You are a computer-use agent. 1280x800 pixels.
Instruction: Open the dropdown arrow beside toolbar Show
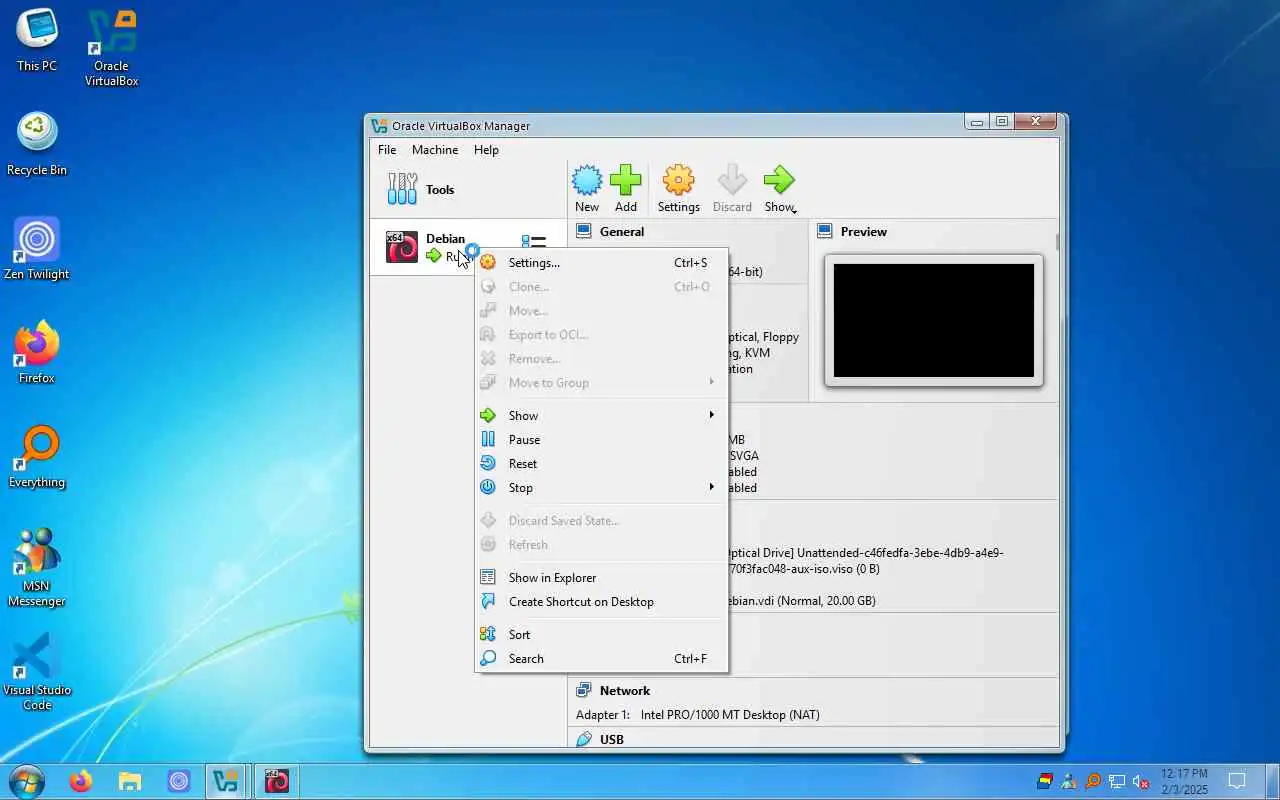tap(795, 210)
